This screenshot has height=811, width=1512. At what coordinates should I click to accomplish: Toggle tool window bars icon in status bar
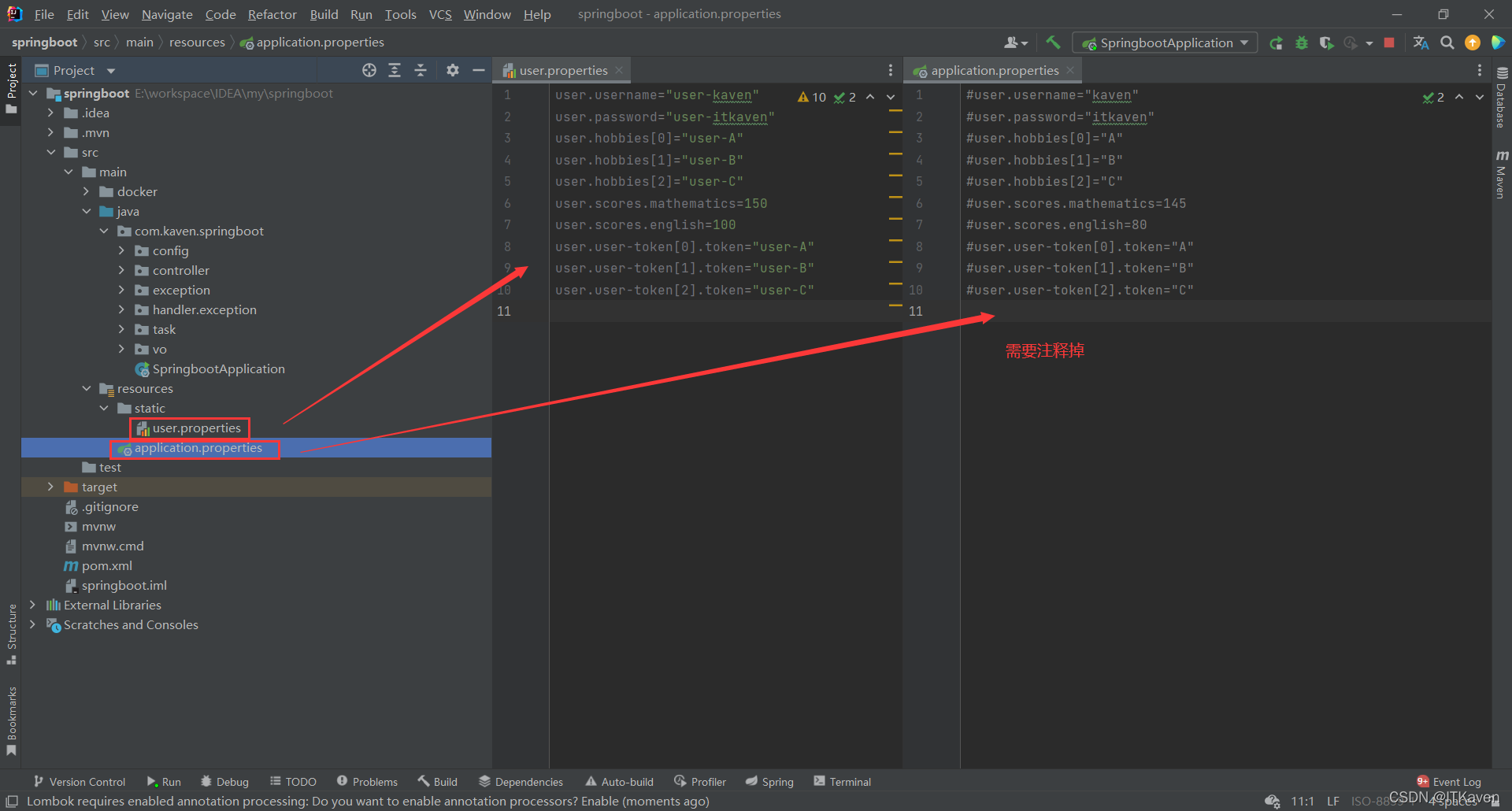coord(12,802)
